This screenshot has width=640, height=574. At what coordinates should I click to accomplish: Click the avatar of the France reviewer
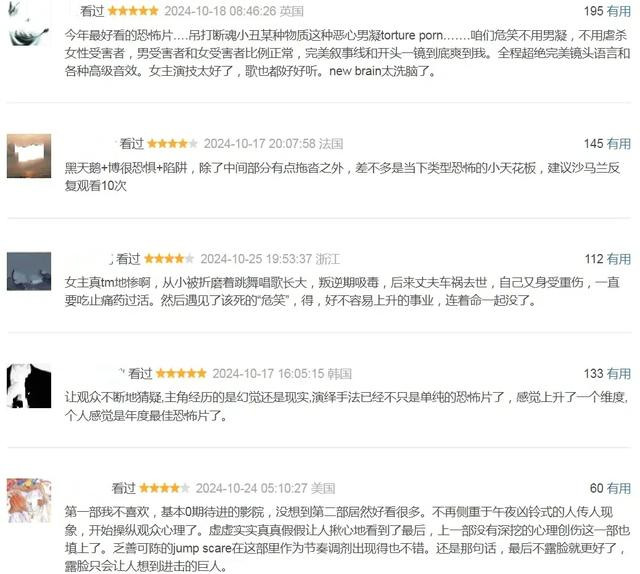point(29,156)
